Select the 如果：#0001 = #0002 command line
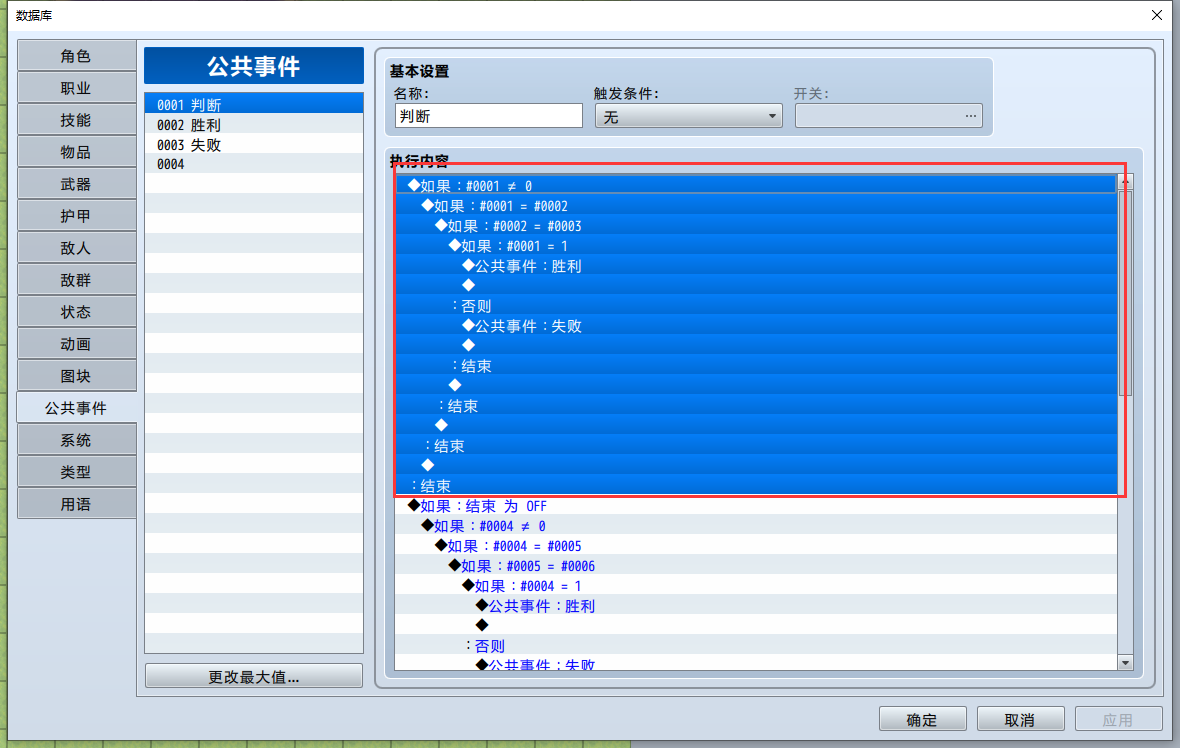1180x748 pixels. [756, 206]
